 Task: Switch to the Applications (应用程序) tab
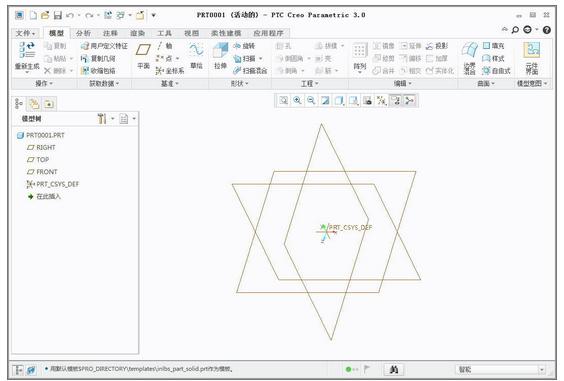point(268,33)
